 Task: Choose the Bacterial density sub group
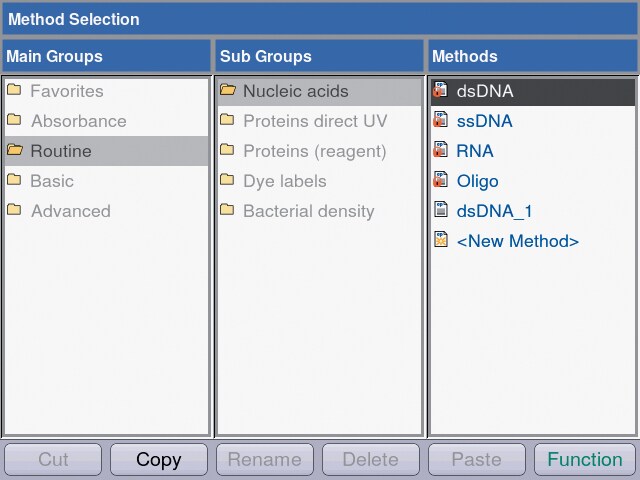[320, 211]
